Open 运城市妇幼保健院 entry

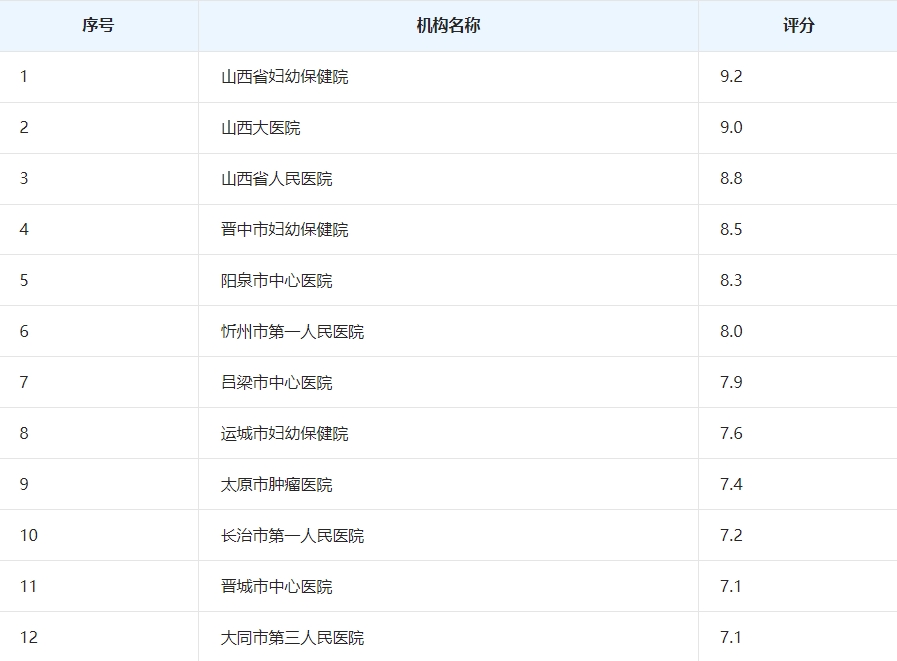(284, 434)
